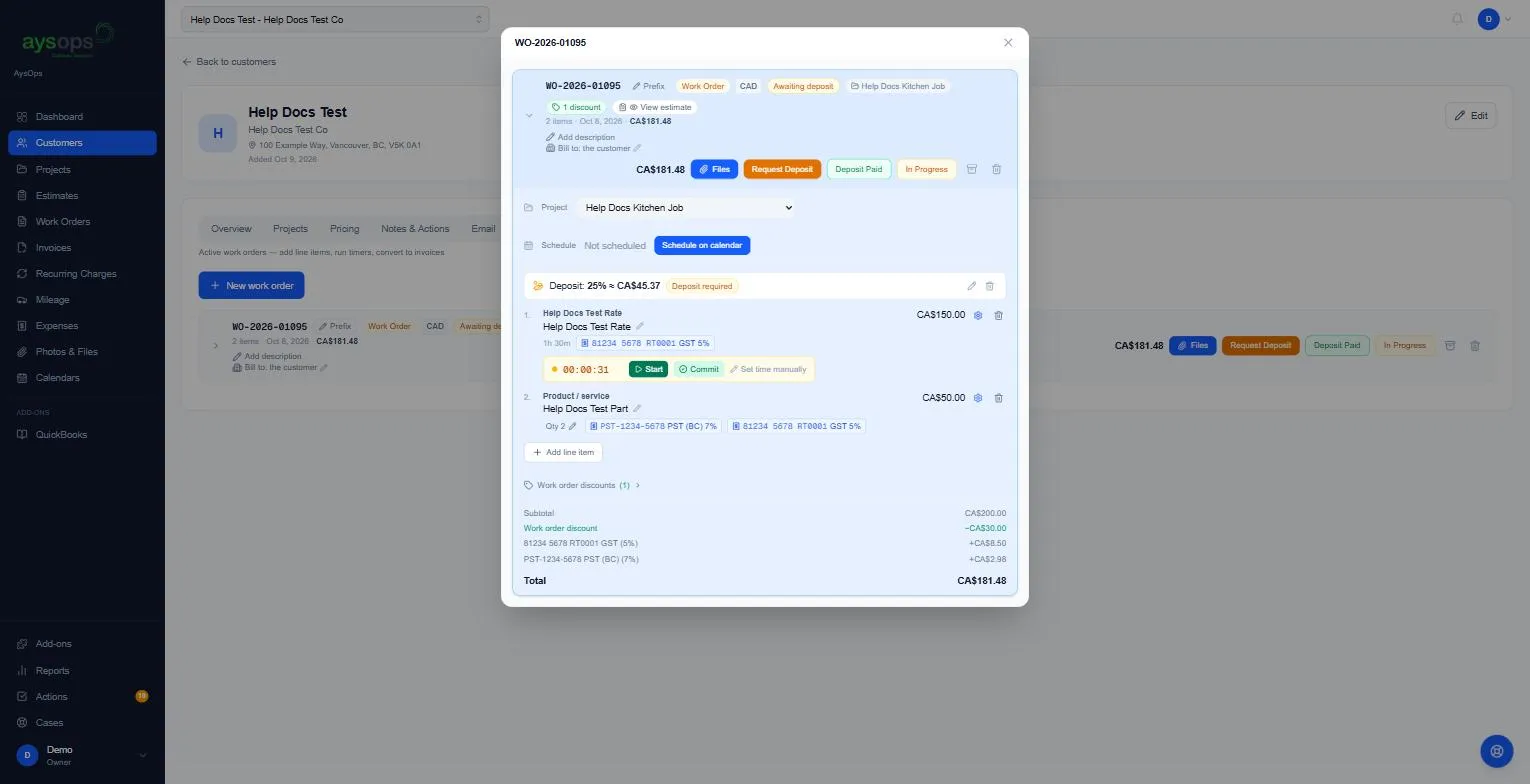This screenshot has width=1530, height=784.
Task: Open the customer selector at the top
Action: tap(335, 19)
